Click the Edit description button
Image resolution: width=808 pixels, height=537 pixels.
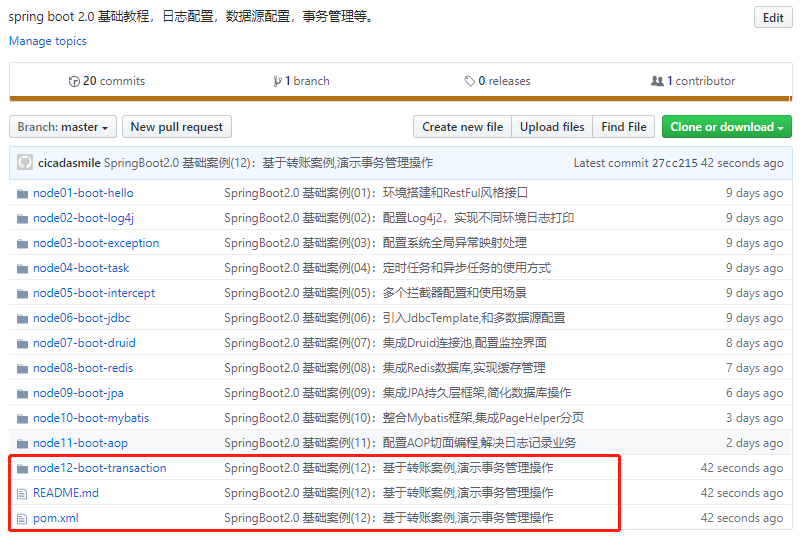tap(773, 18)
